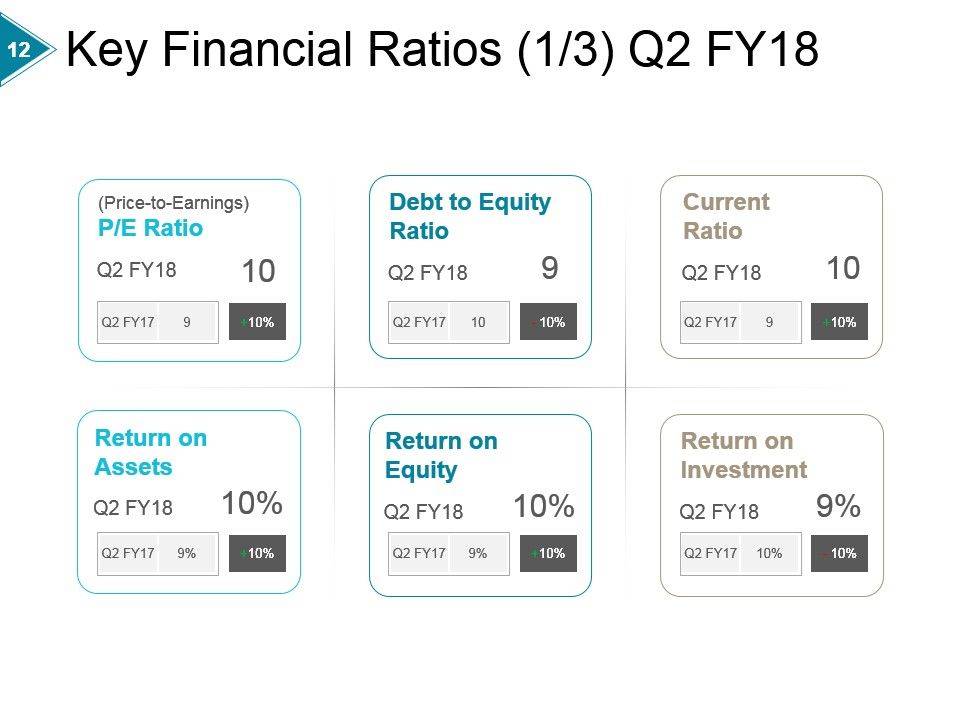Click the P/E Ratio heading

click(x=150, y=228)
